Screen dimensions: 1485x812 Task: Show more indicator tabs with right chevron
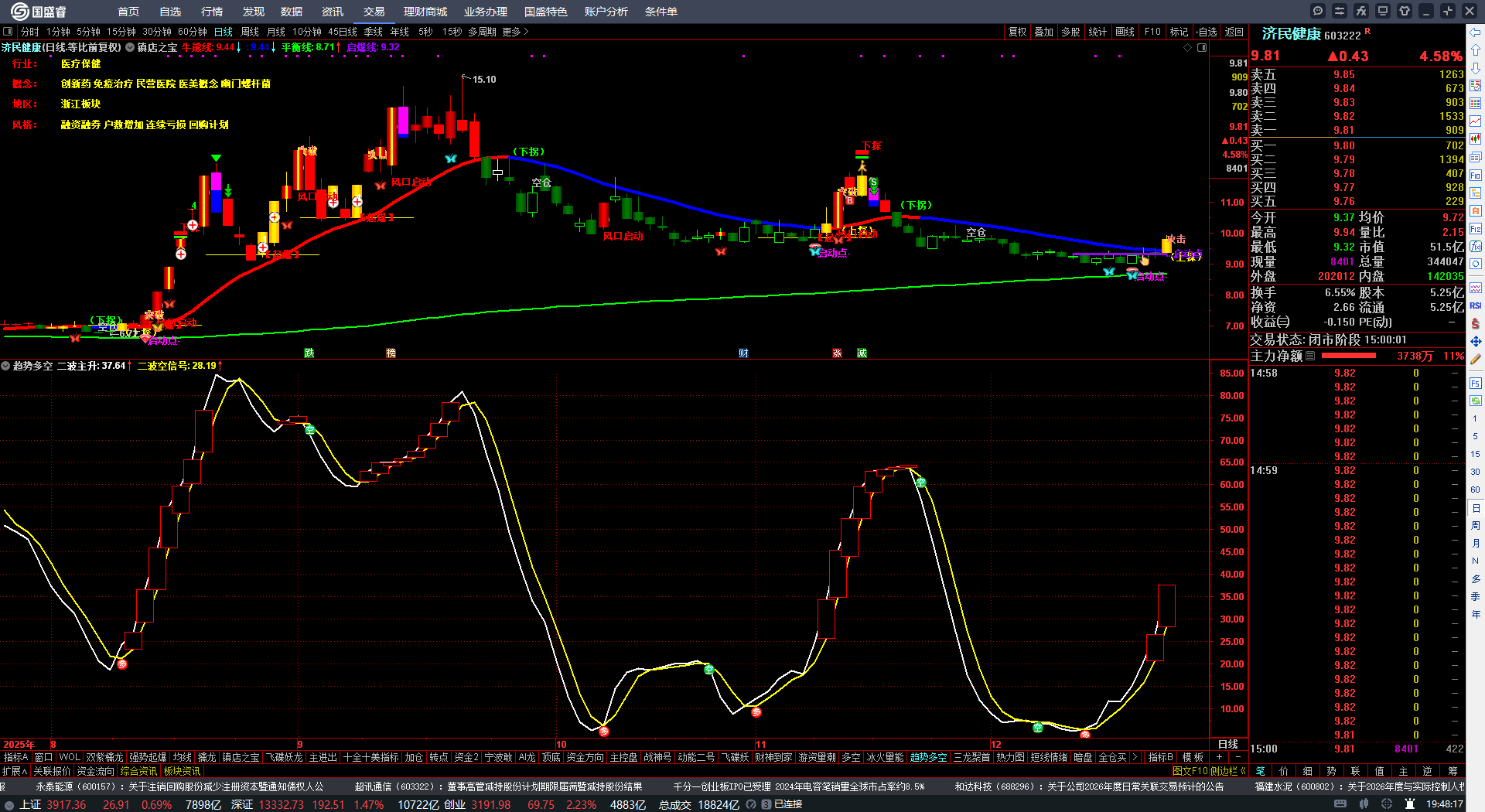coord(1135,757)
